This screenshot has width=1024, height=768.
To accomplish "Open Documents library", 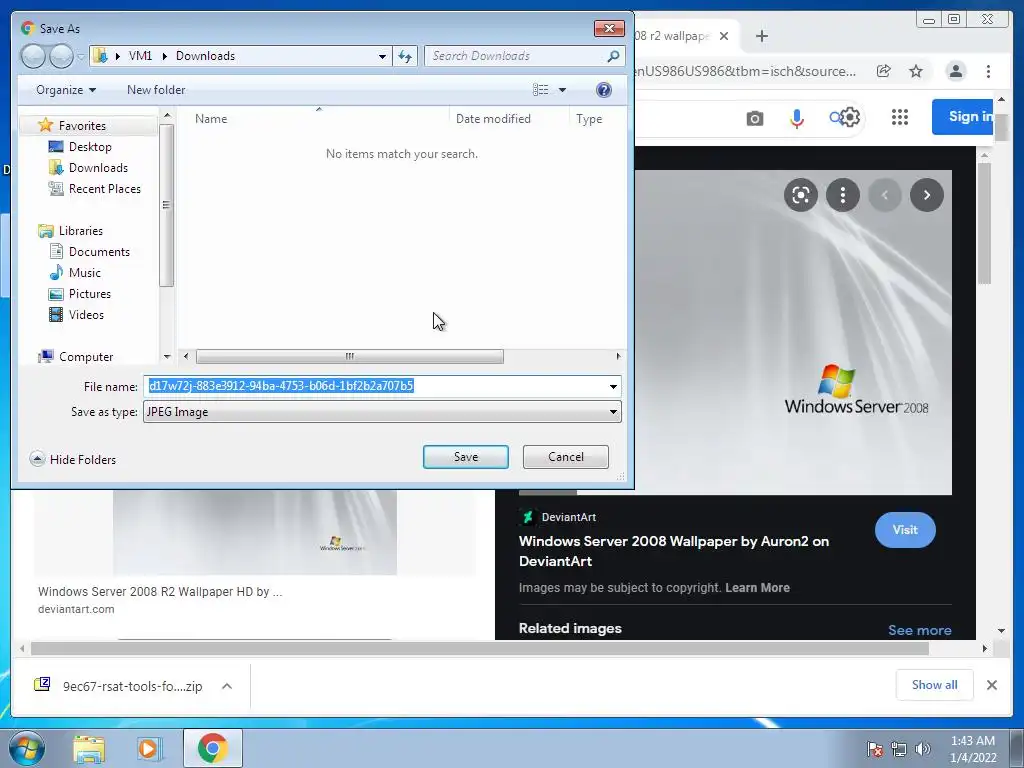I will click(x=99, y=252).
